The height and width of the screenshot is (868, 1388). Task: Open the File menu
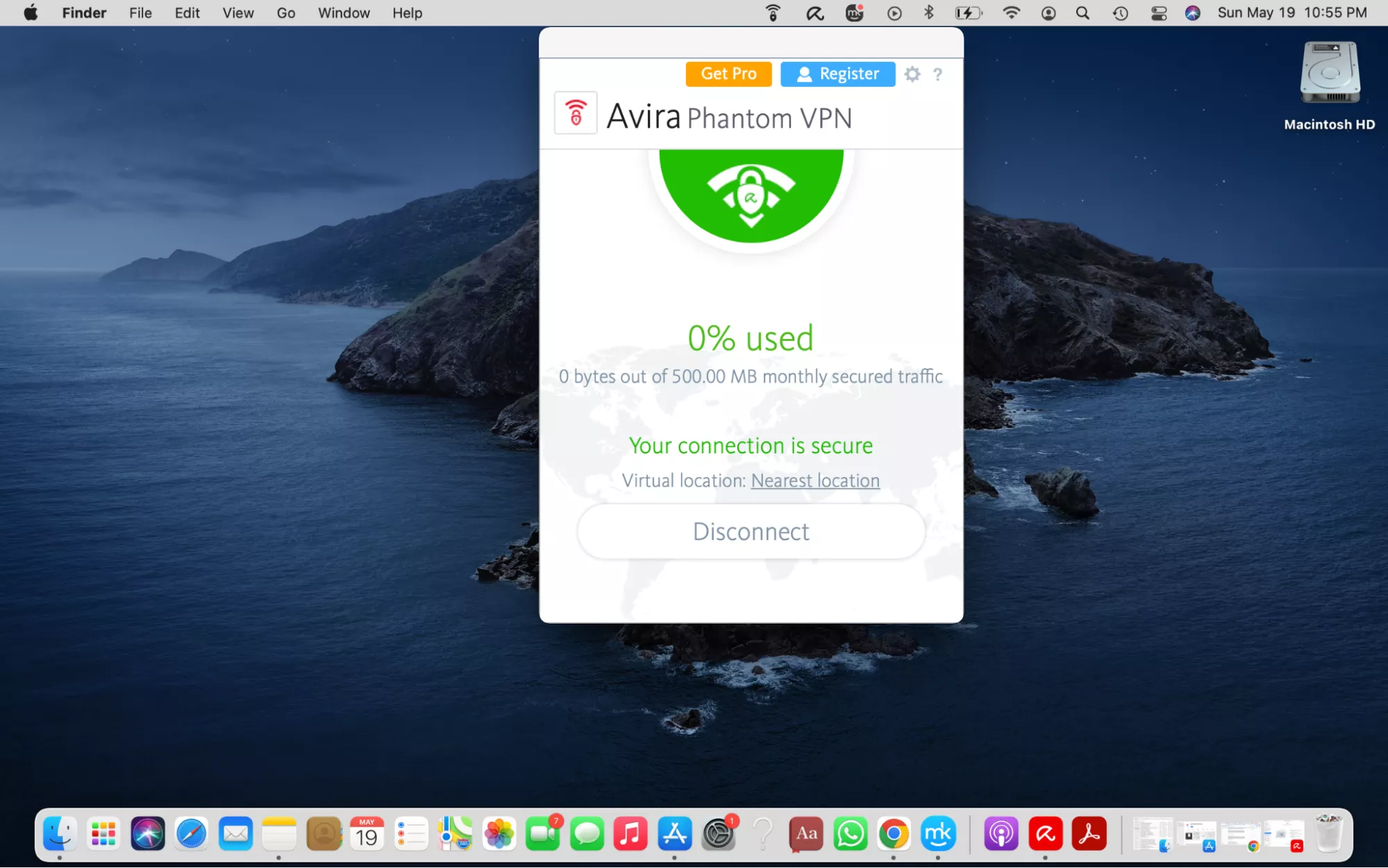[x=140, y=13]
